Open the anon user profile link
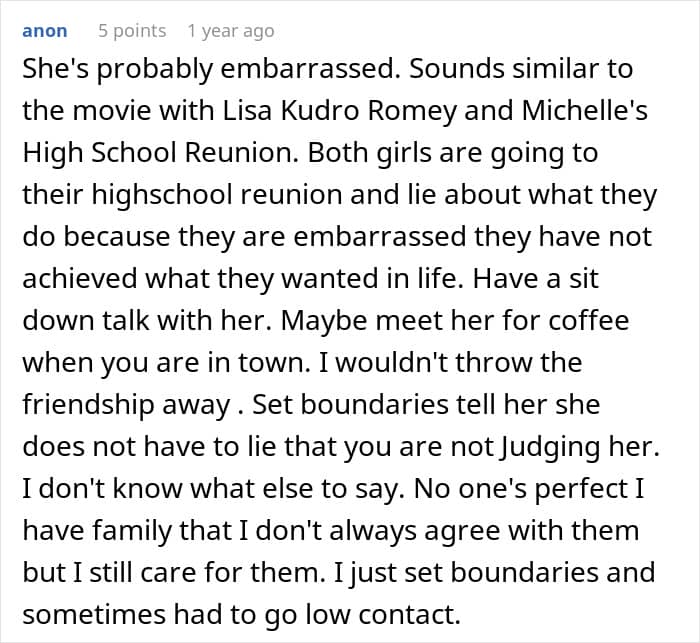Viewport: 700px width, 643px height. 44,31
